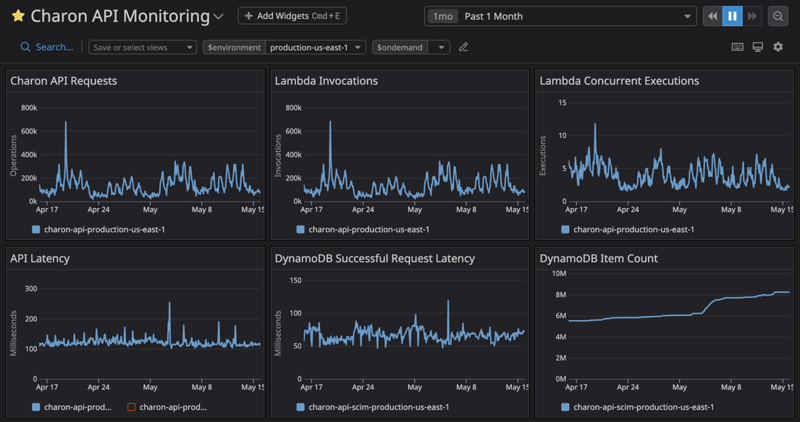Toggle the Charon API Requests legend swatch
This screenshot has height=422, width=800.
36,230
